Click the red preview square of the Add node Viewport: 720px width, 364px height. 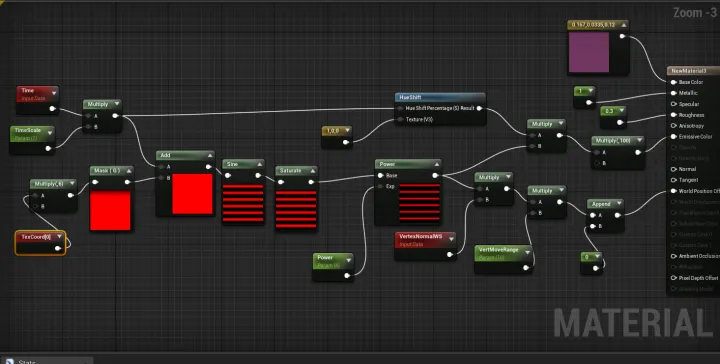pyautogui.click(x=192, y=194)
